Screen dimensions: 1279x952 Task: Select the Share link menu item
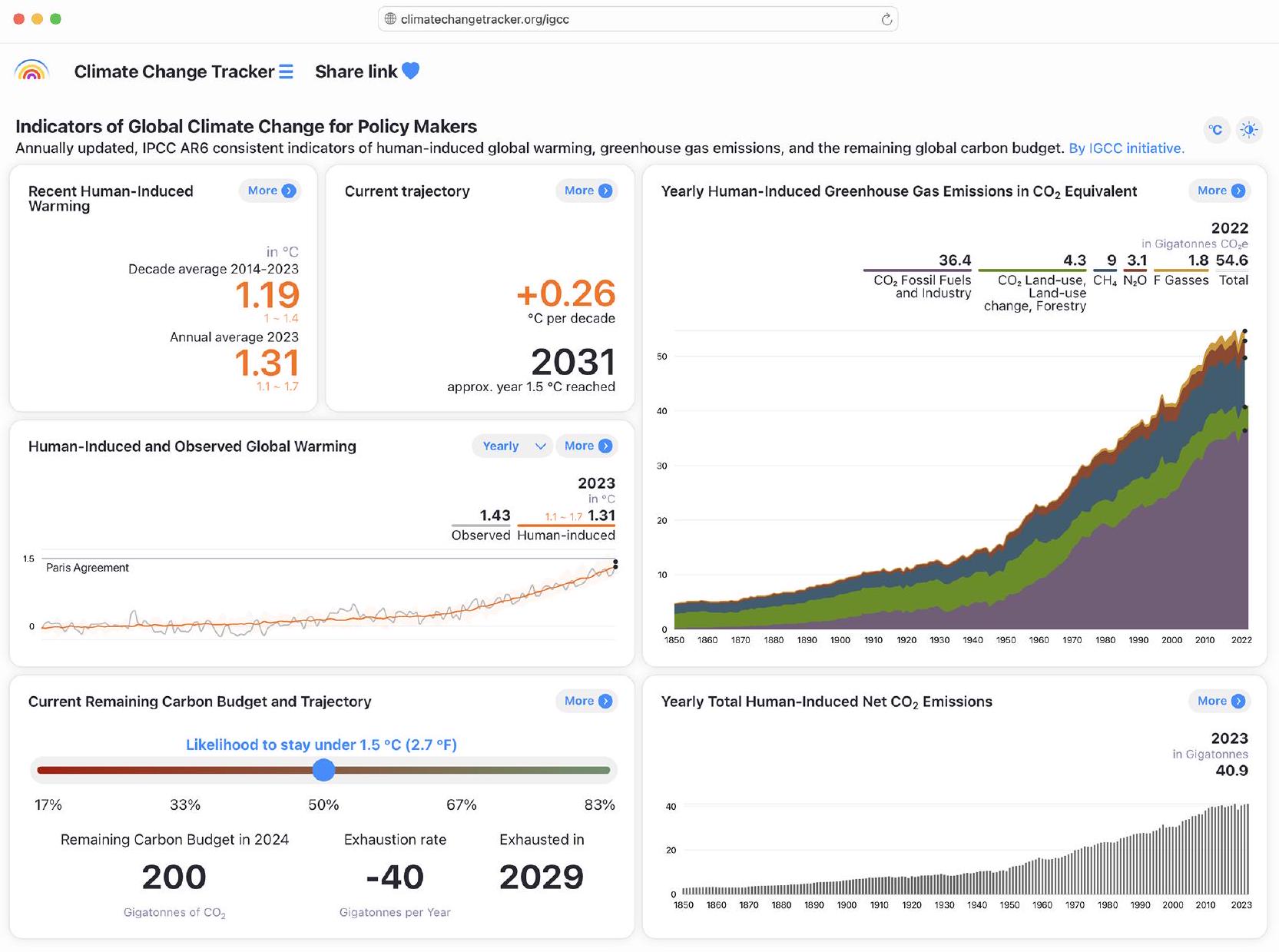[x=356, y=72]
